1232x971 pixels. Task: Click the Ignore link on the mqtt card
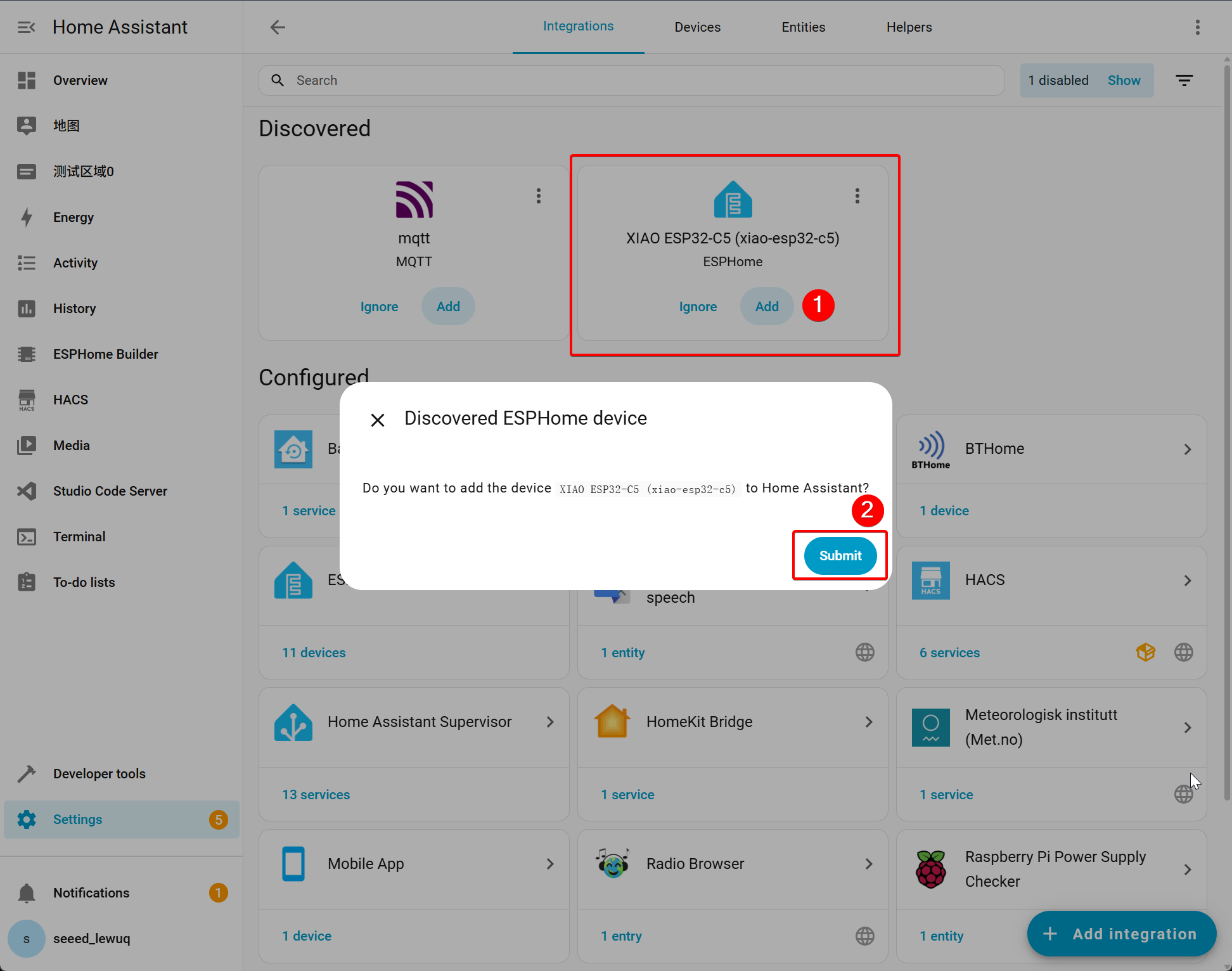[x=379, y=307]
